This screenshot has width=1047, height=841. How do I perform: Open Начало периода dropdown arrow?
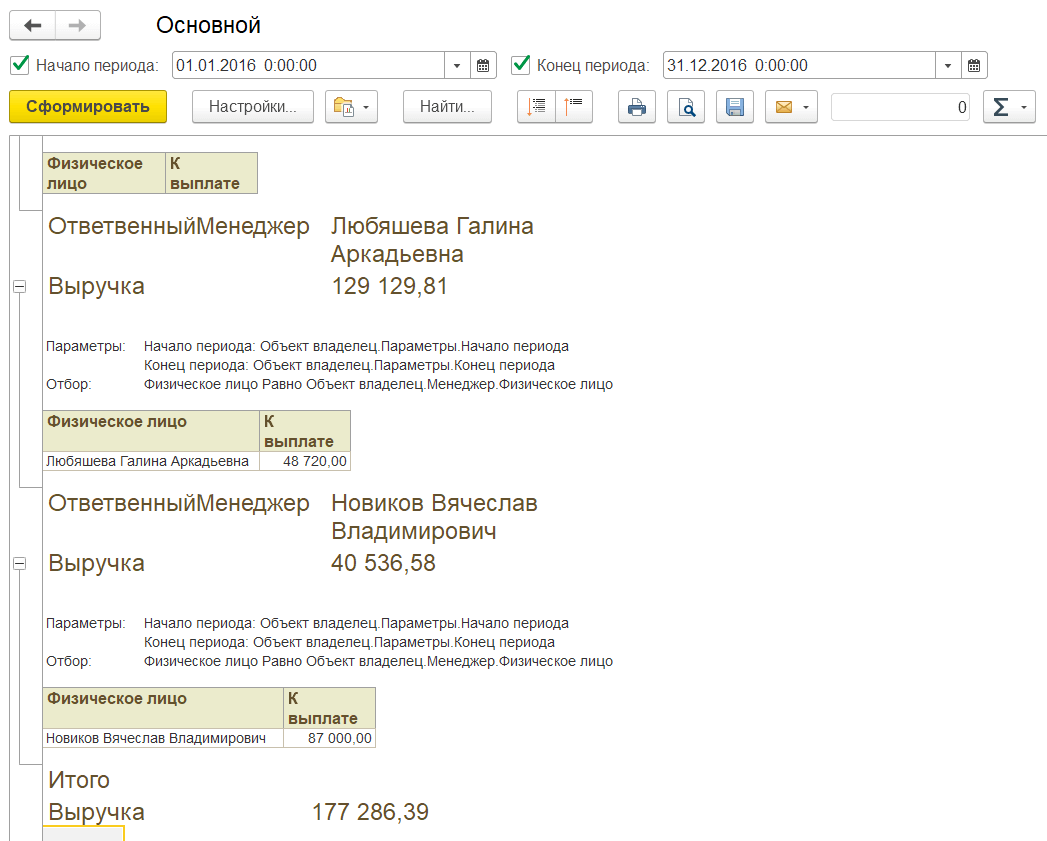click(x=457, y=66)
